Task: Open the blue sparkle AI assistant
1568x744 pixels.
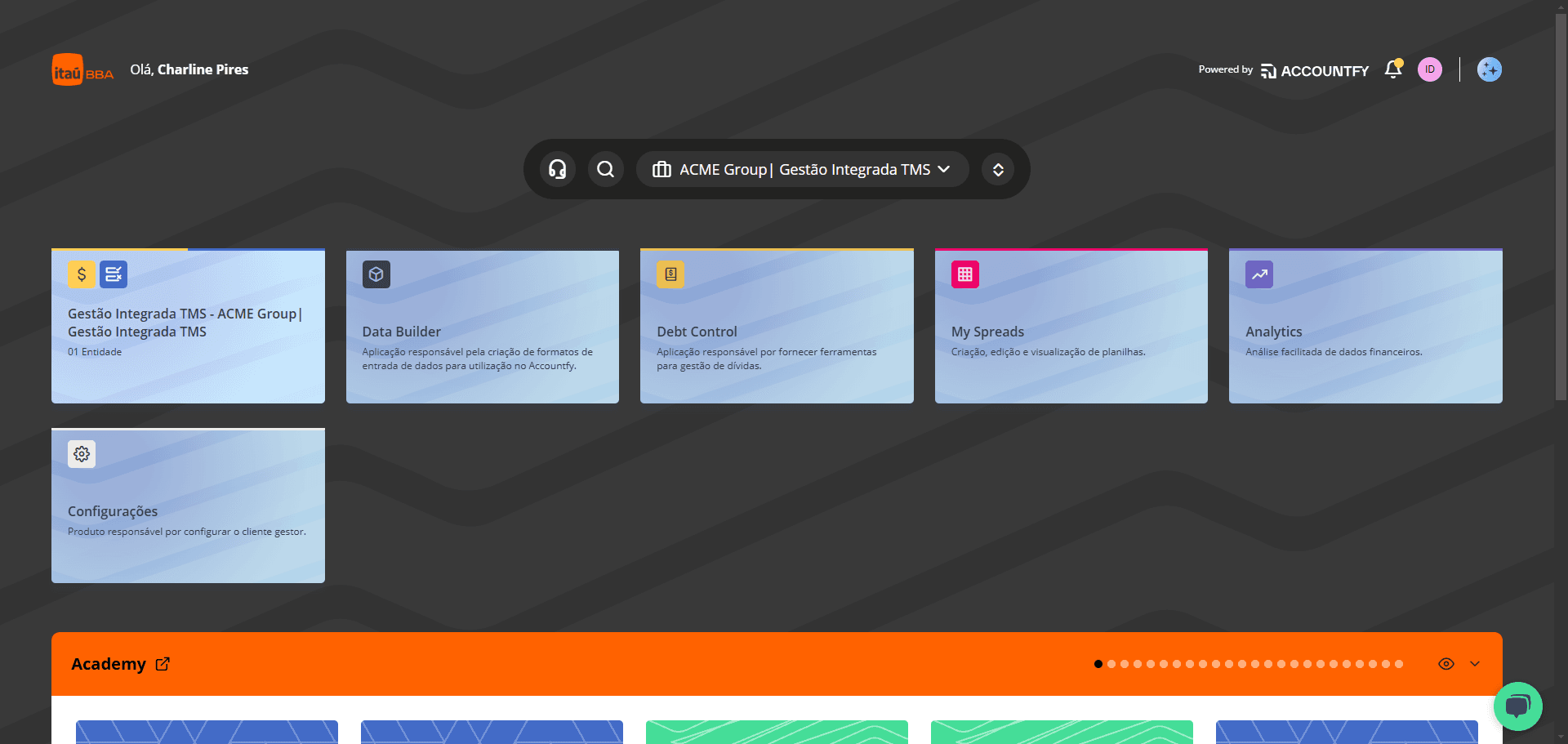Action: 1490,69
